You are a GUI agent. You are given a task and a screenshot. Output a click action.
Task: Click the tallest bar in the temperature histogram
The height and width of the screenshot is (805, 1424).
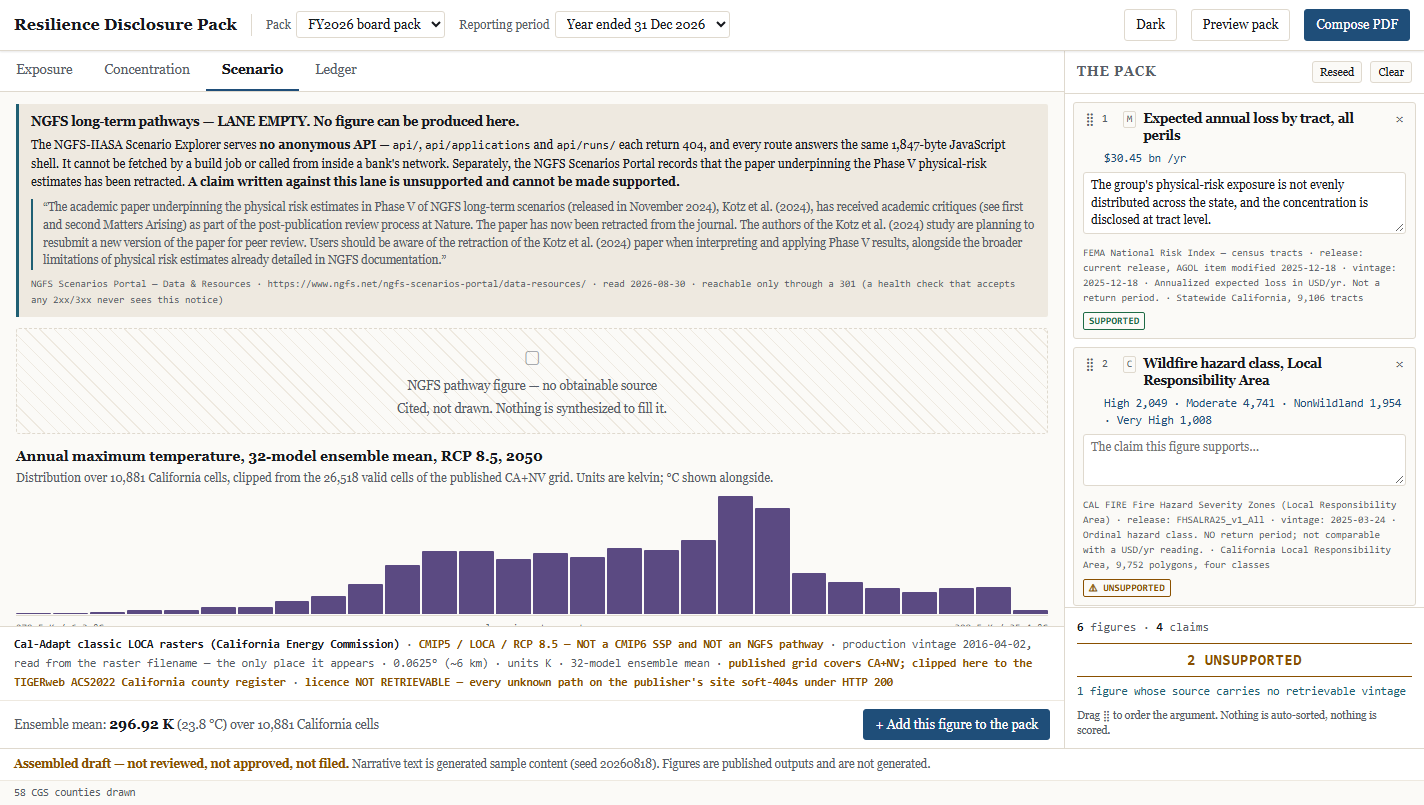coord(735,554)
